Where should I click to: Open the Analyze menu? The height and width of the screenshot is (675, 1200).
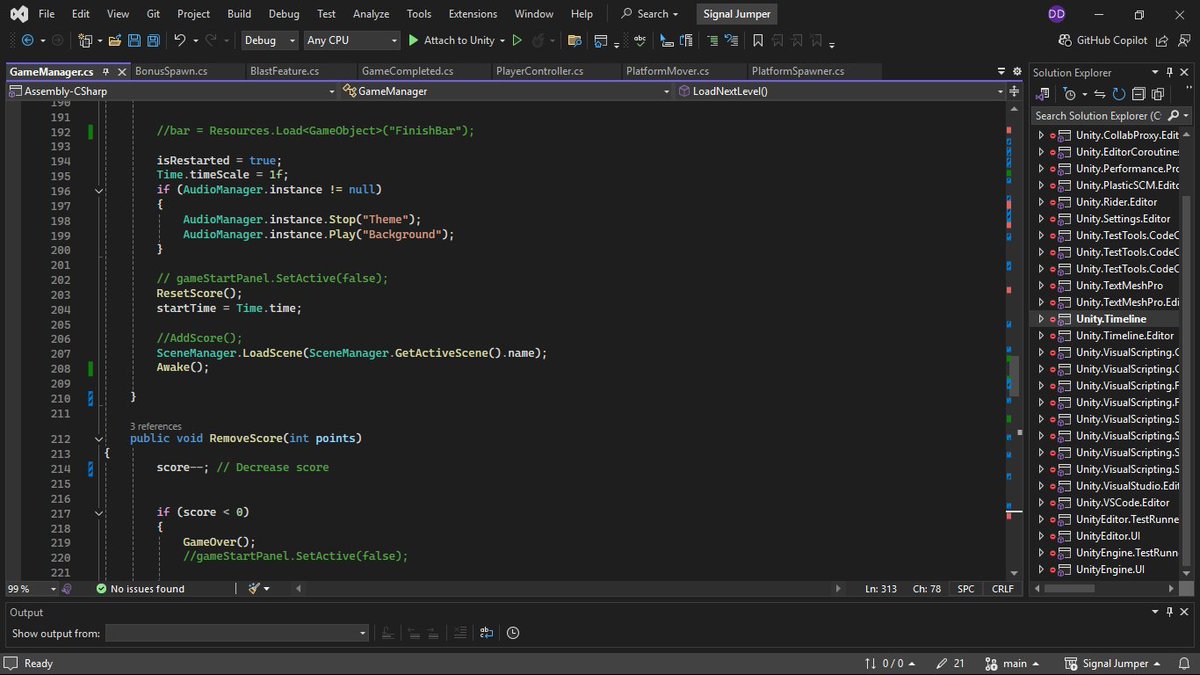click(x=371, y=14)
